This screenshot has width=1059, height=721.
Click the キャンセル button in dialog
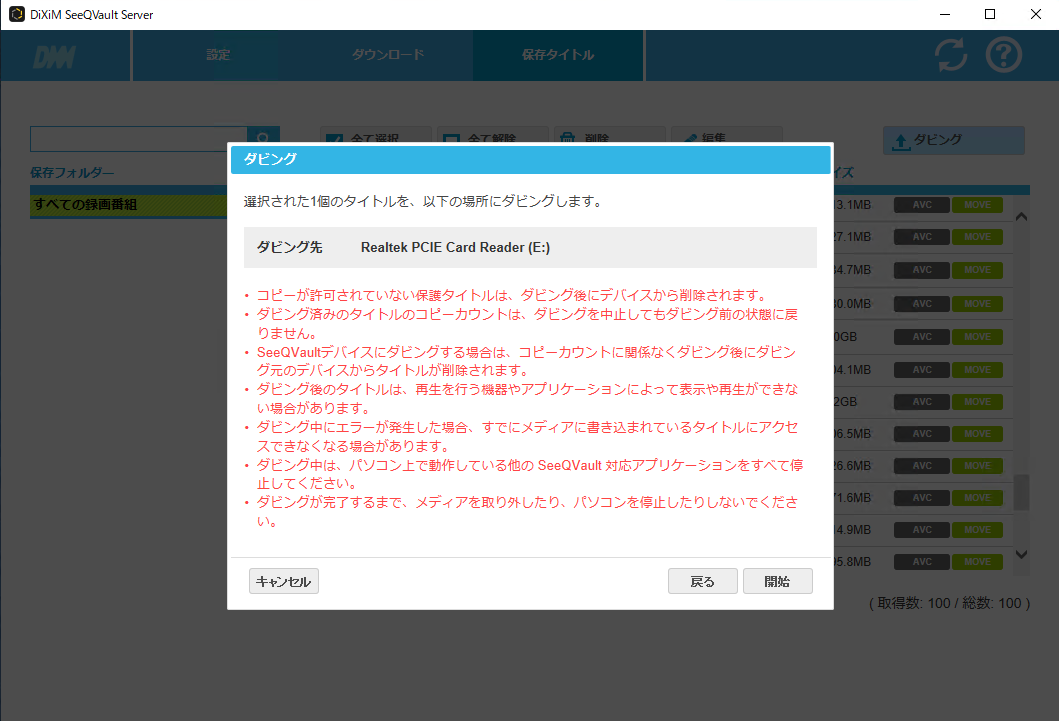pyautogui.click(x=283, y=582)
